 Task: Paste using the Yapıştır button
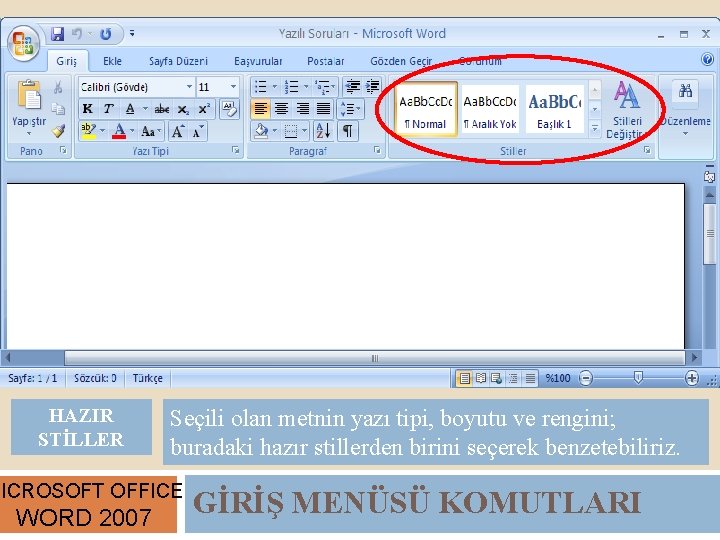click(x=29, y=107)
